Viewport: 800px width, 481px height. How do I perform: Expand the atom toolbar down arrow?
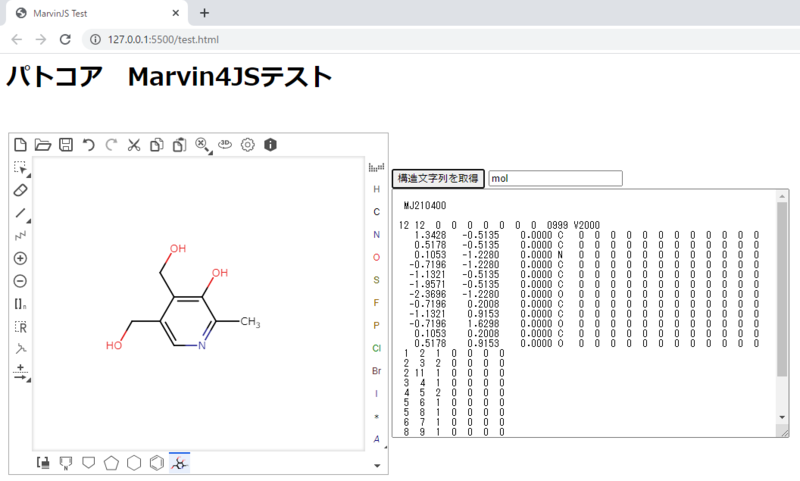click(377, 465)
